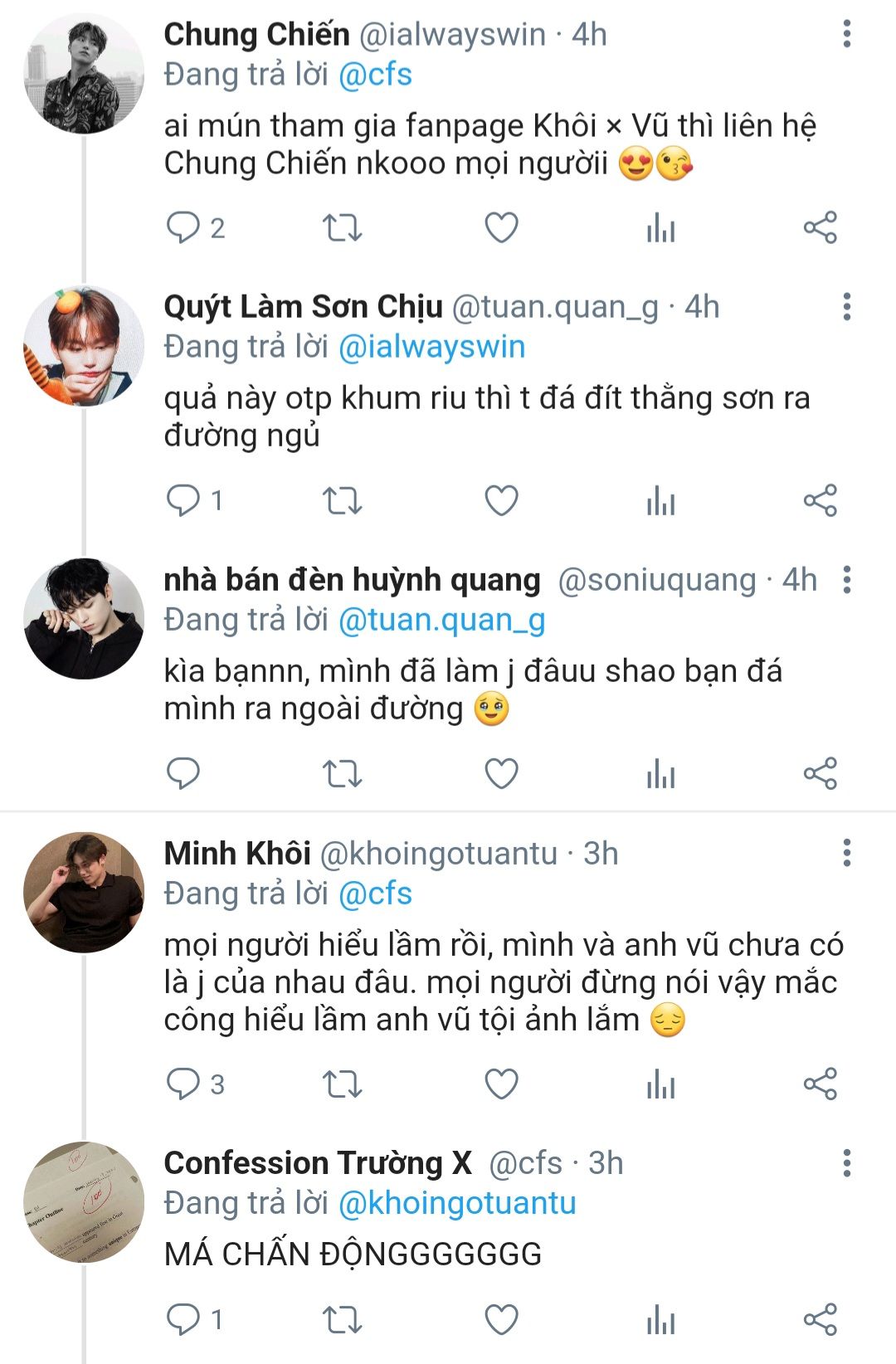This screenshot has width=896, height=1364.
Task: Share Minh Khôi's tweet
Action: click(820, 1084)
